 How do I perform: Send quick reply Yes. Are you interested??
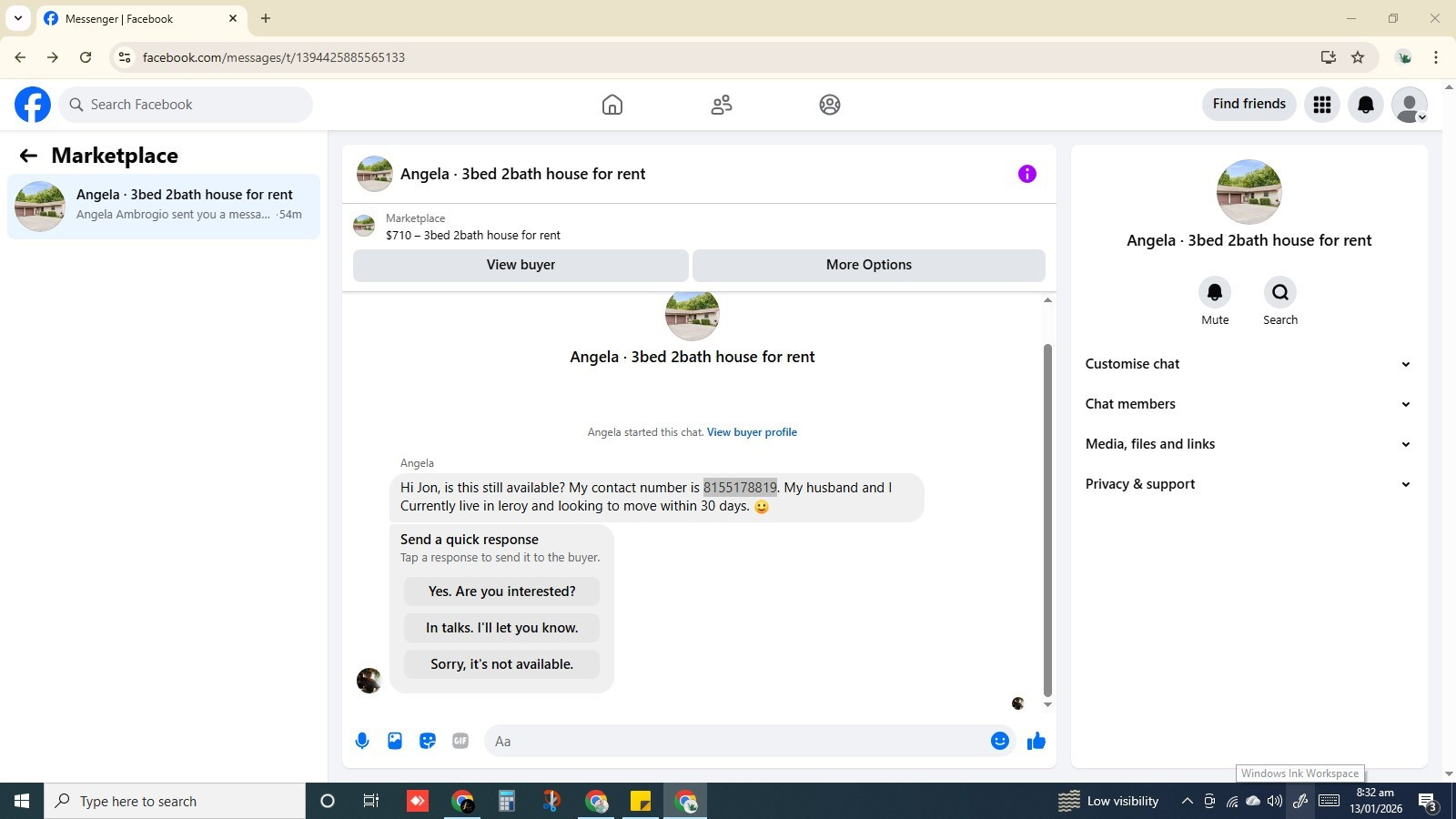[x=501, y=591]
